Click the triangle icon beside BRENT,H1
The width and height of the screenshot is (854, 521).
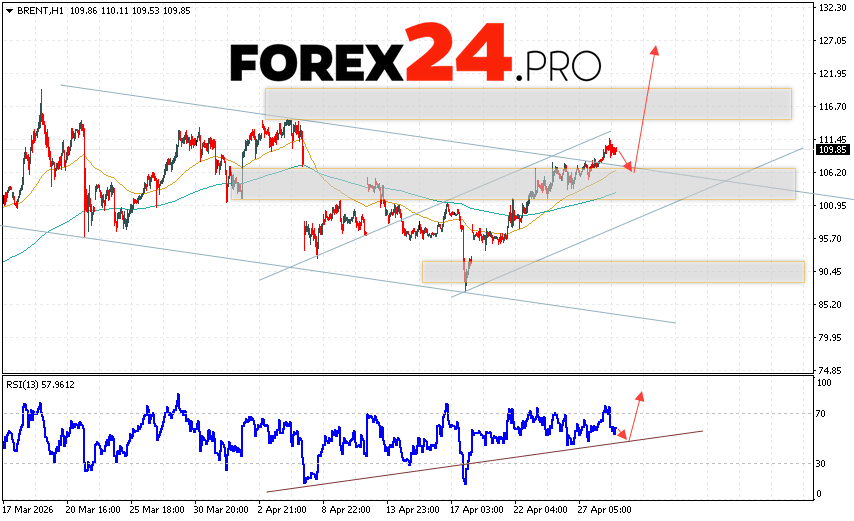pyautogui.click(x=8, y=9)
